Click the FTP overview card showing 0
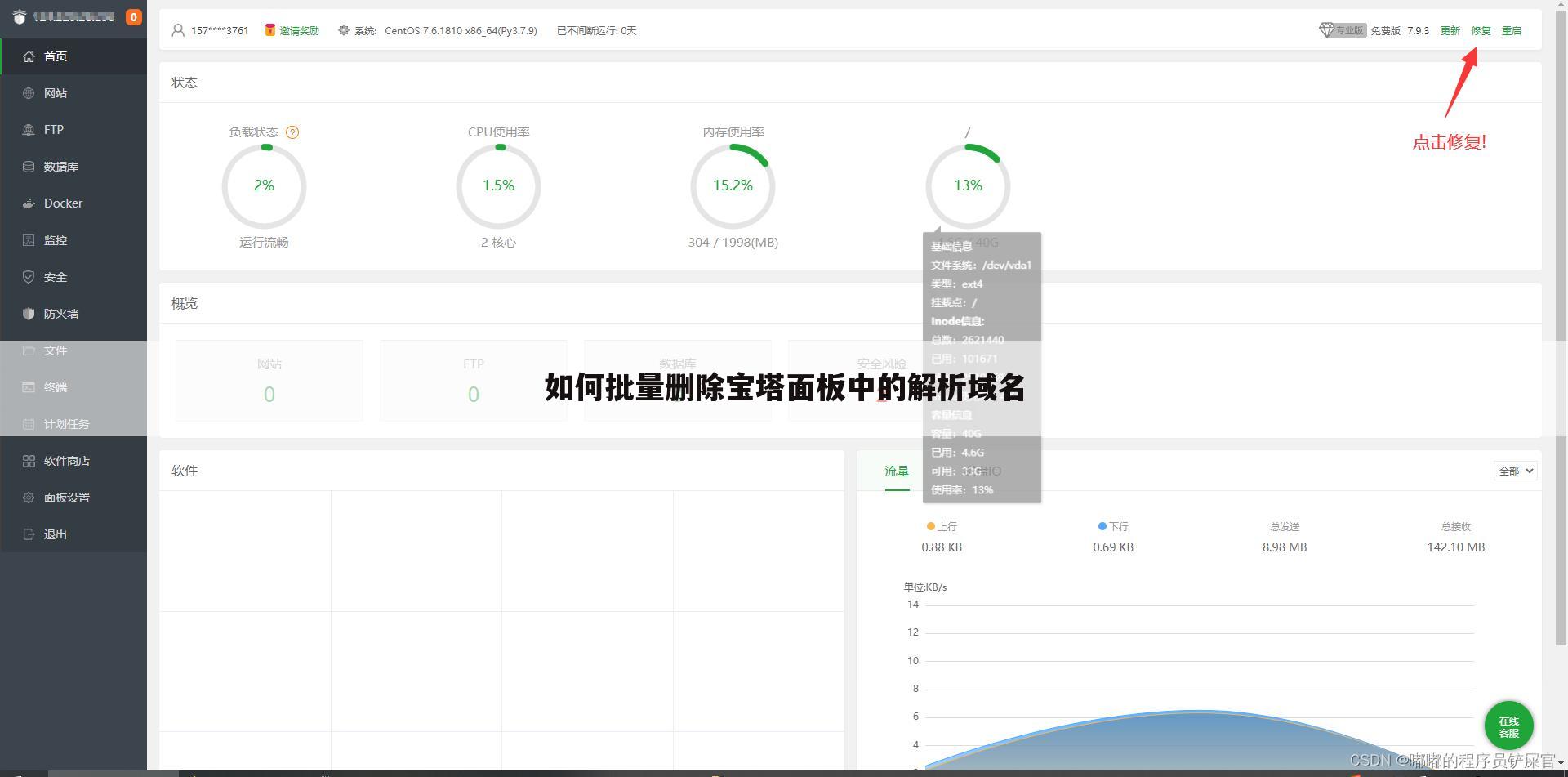Viewport: 1568px width, 777px height. coord(474,381)
